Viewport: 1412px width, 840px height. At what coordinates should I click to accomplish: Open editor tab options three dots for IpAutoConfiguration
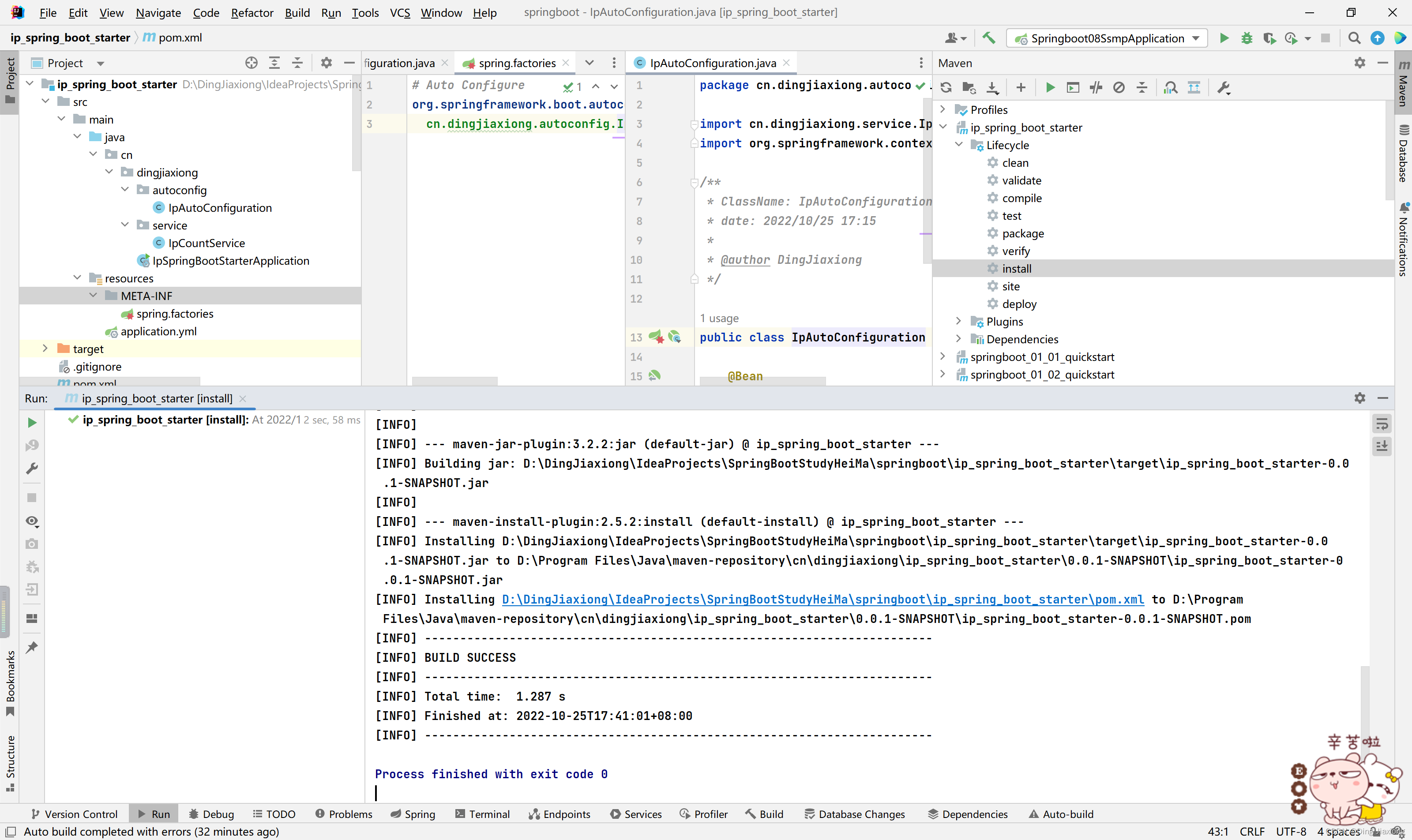click(921, 63)
